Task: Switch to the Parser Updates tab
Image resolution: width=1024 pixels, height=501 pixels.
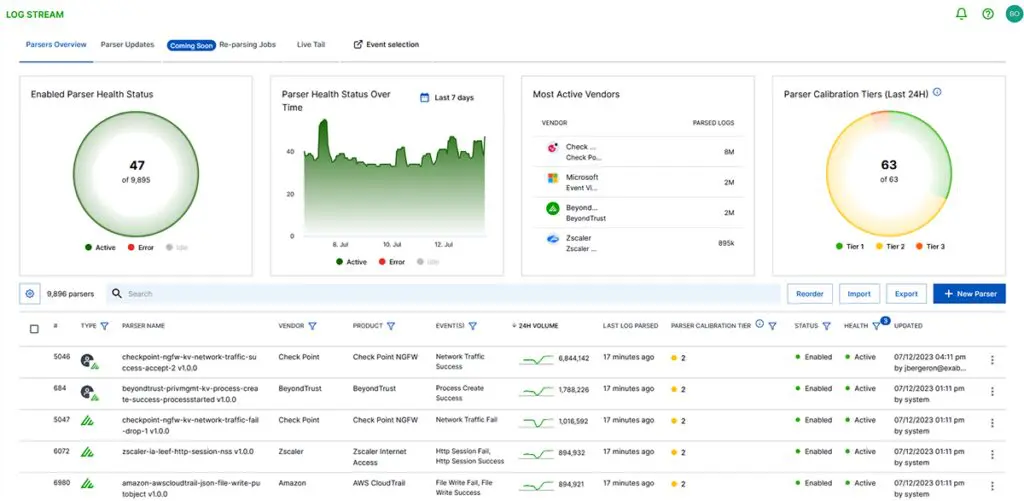Action: (x=127, y=44)
